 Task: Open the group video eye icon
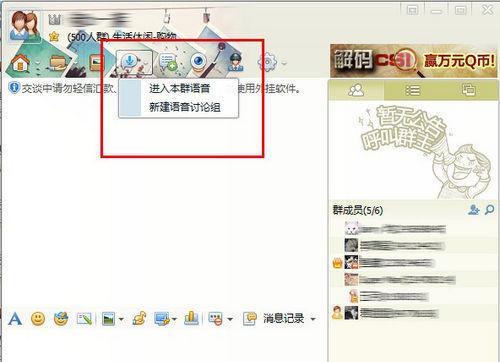[199, 61]
